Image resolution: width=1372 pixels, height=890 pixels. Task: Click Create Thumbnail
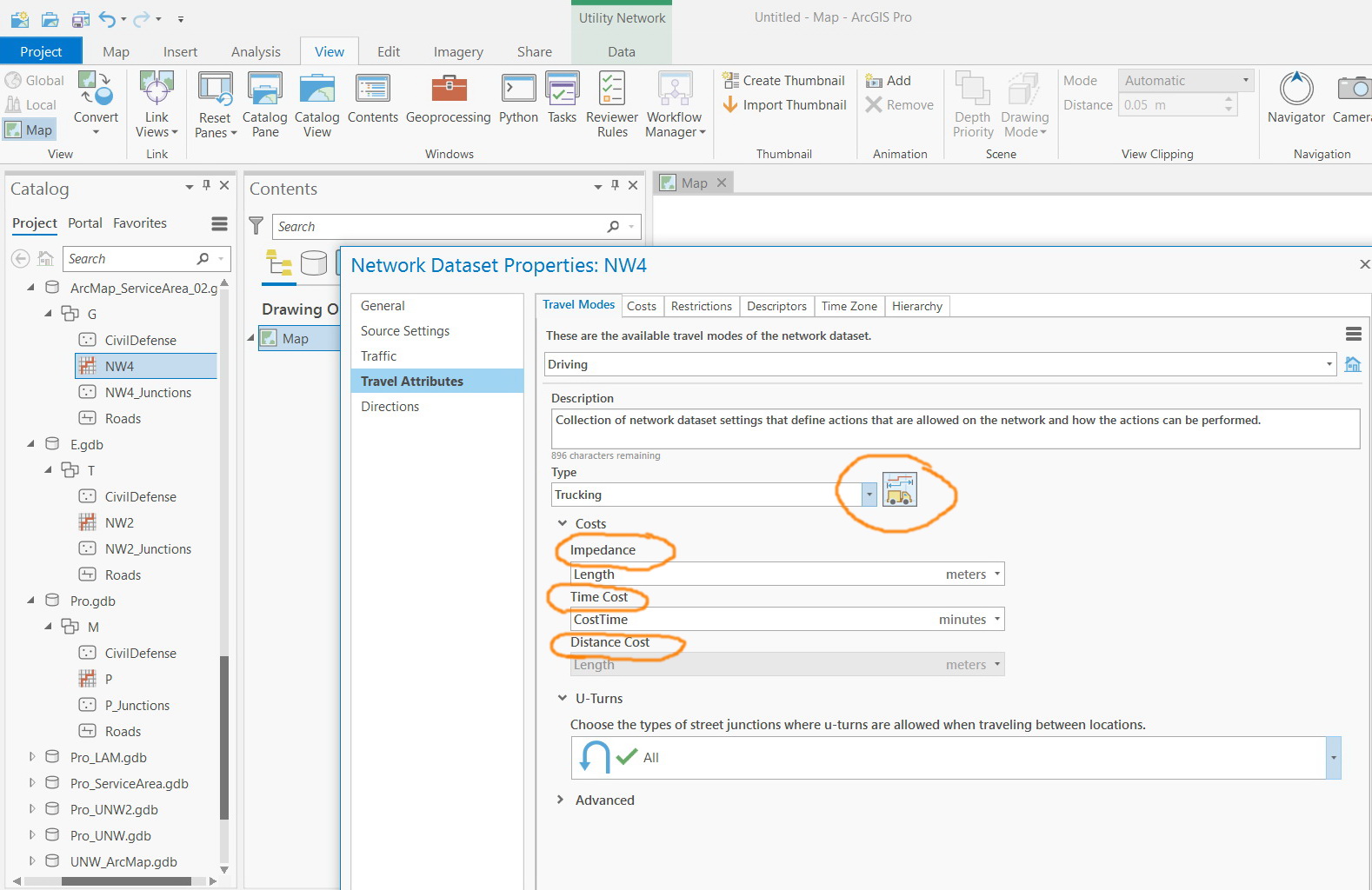(784, 81)
